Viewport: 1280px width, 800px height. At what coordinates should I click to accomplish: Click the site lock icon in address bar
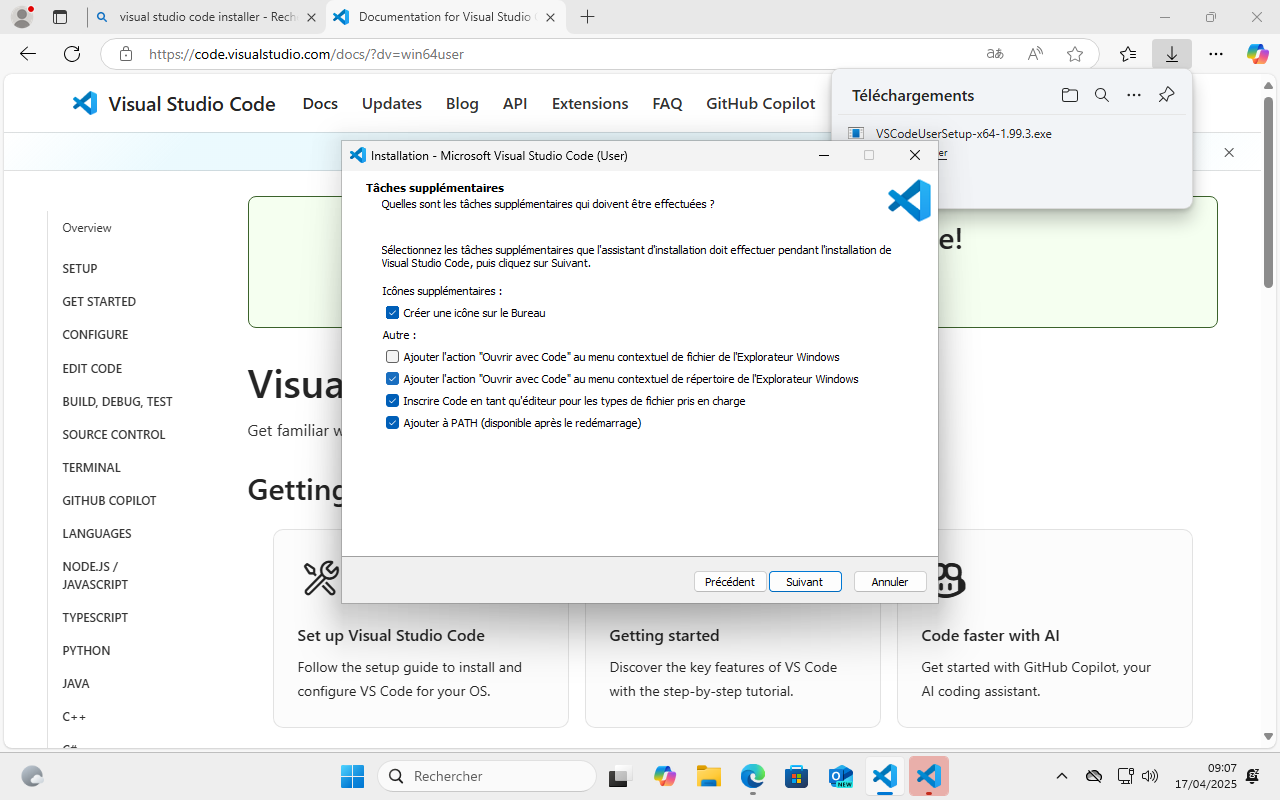[125, 54]
